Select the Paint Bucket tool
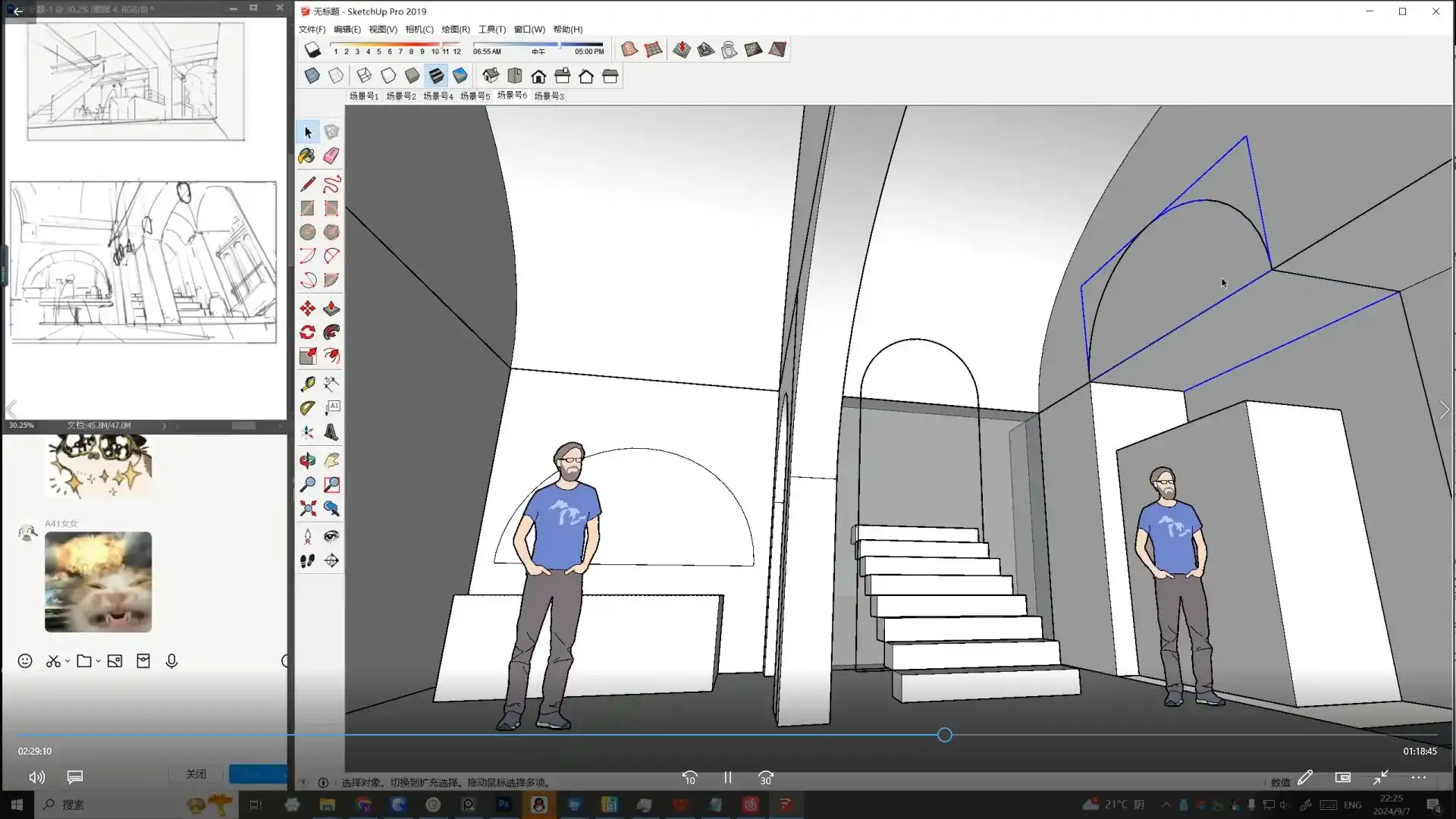Image resolution: width=1456 pixels, height=819 pixels. coord(307,156)
